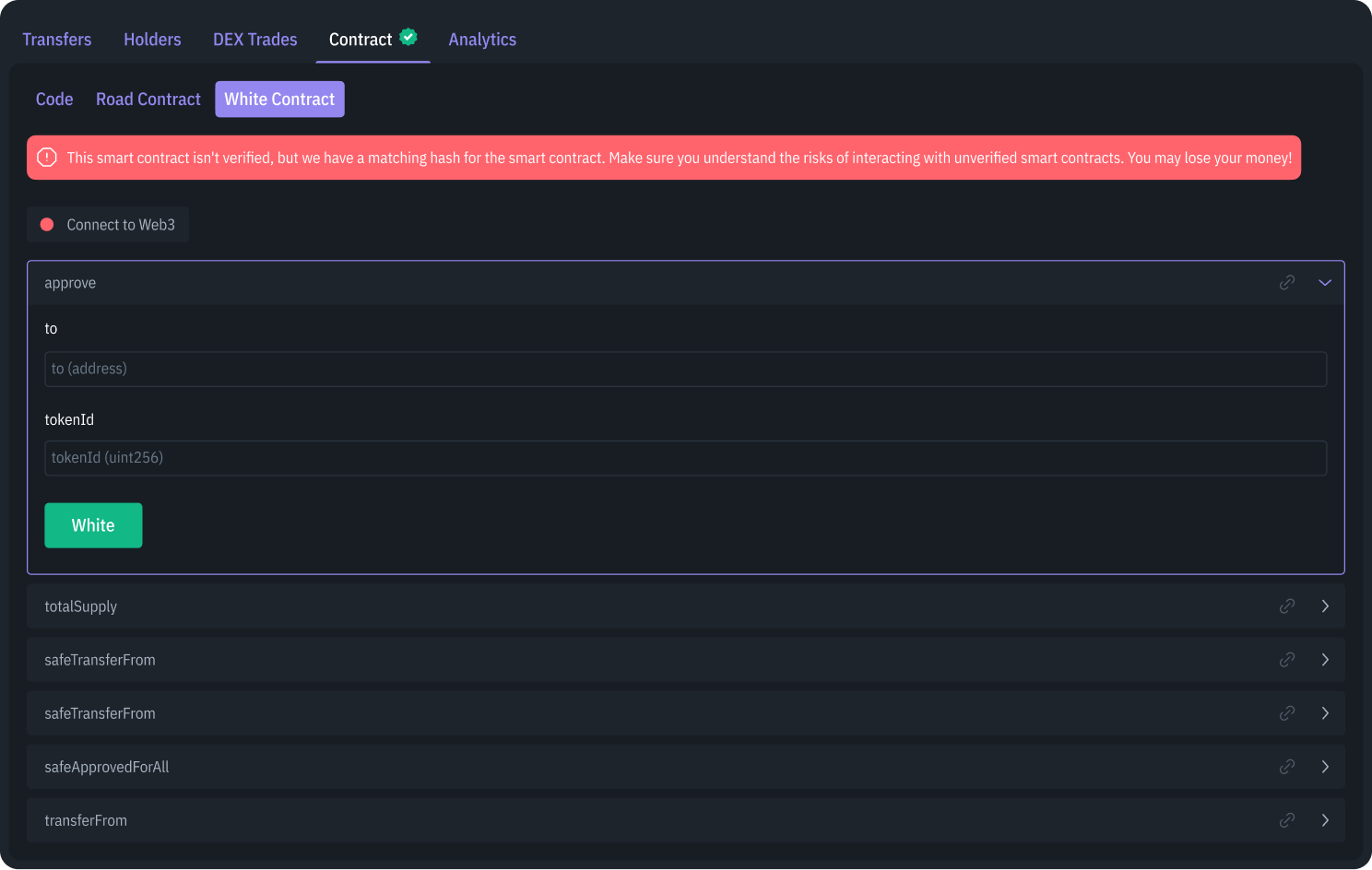Switch to the Transfers tab
Screen dimensions: 1372x870
pos(57,40)
